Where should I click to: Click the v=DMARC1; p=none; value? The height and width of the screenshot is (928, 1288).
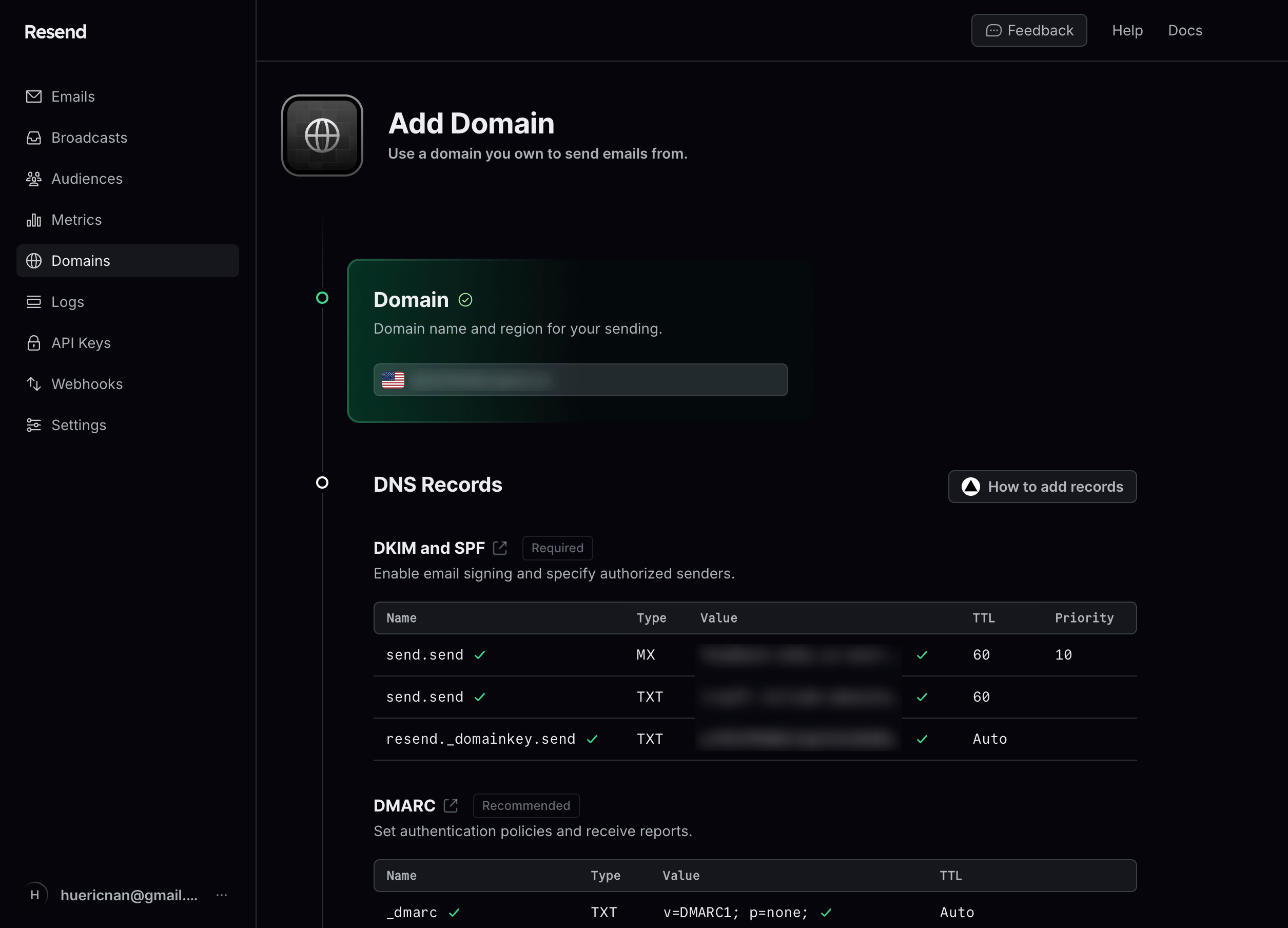point(735,913)
